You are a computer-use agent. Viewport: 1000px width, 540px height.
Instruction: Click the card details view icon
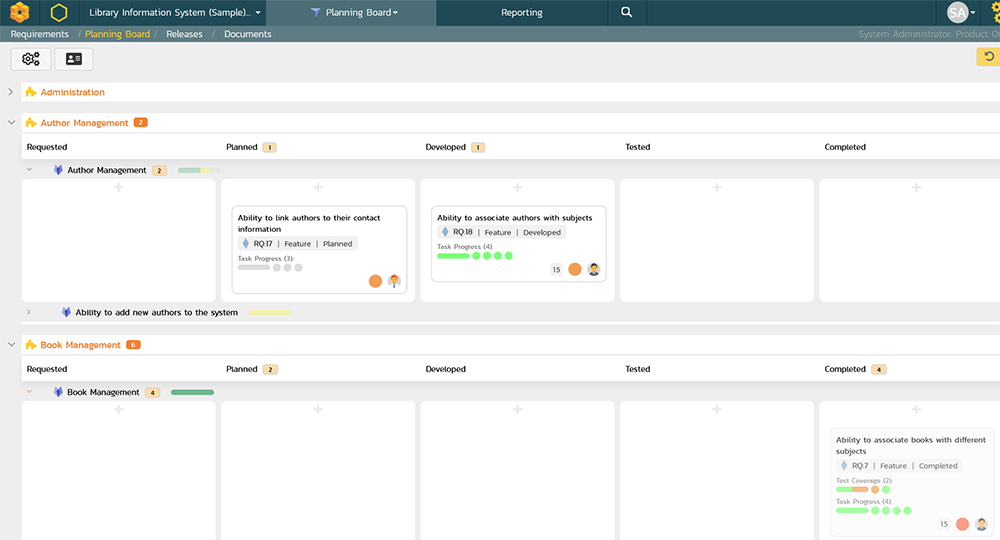click(73, 59)
